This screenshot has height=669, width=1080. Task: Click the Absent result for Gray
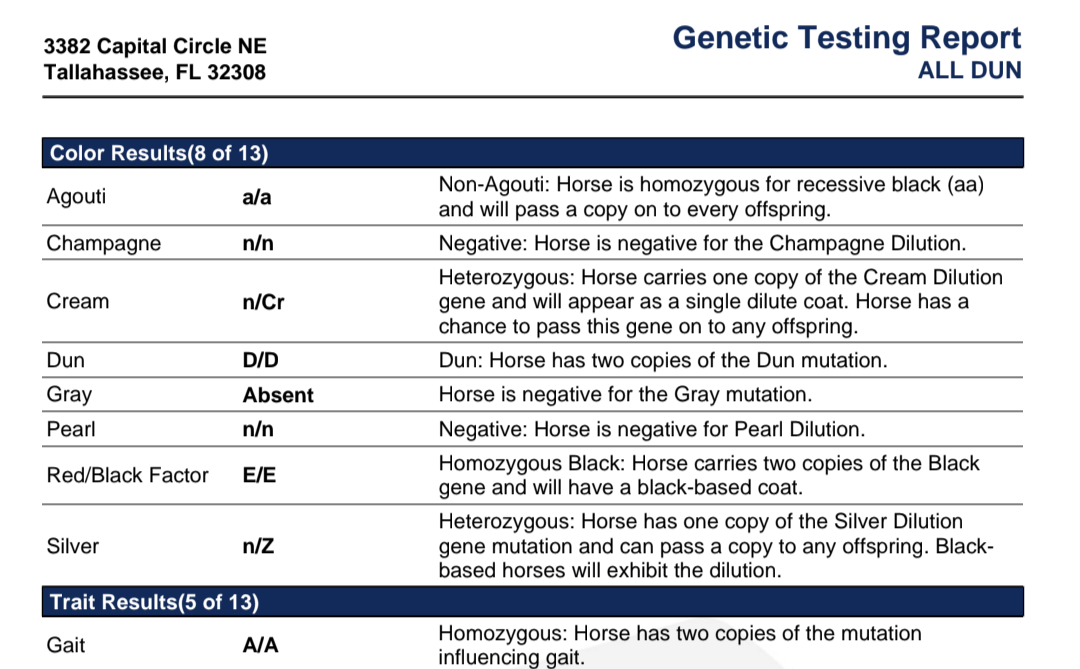coord(278,395)
